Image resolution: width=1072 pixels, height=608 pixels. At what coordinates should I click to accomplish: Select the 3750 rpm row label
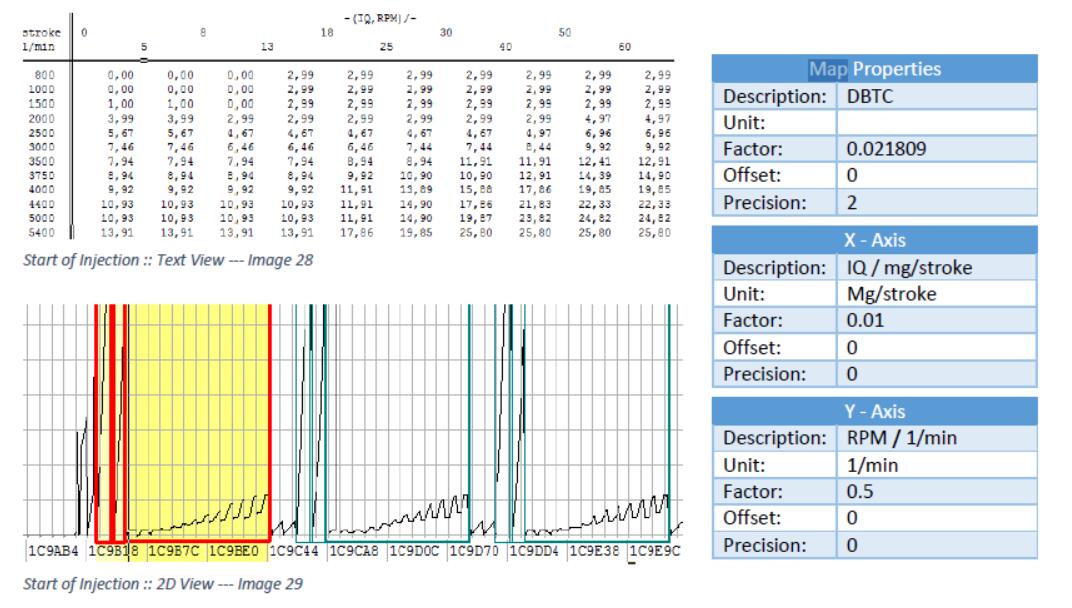click(42, 176)
